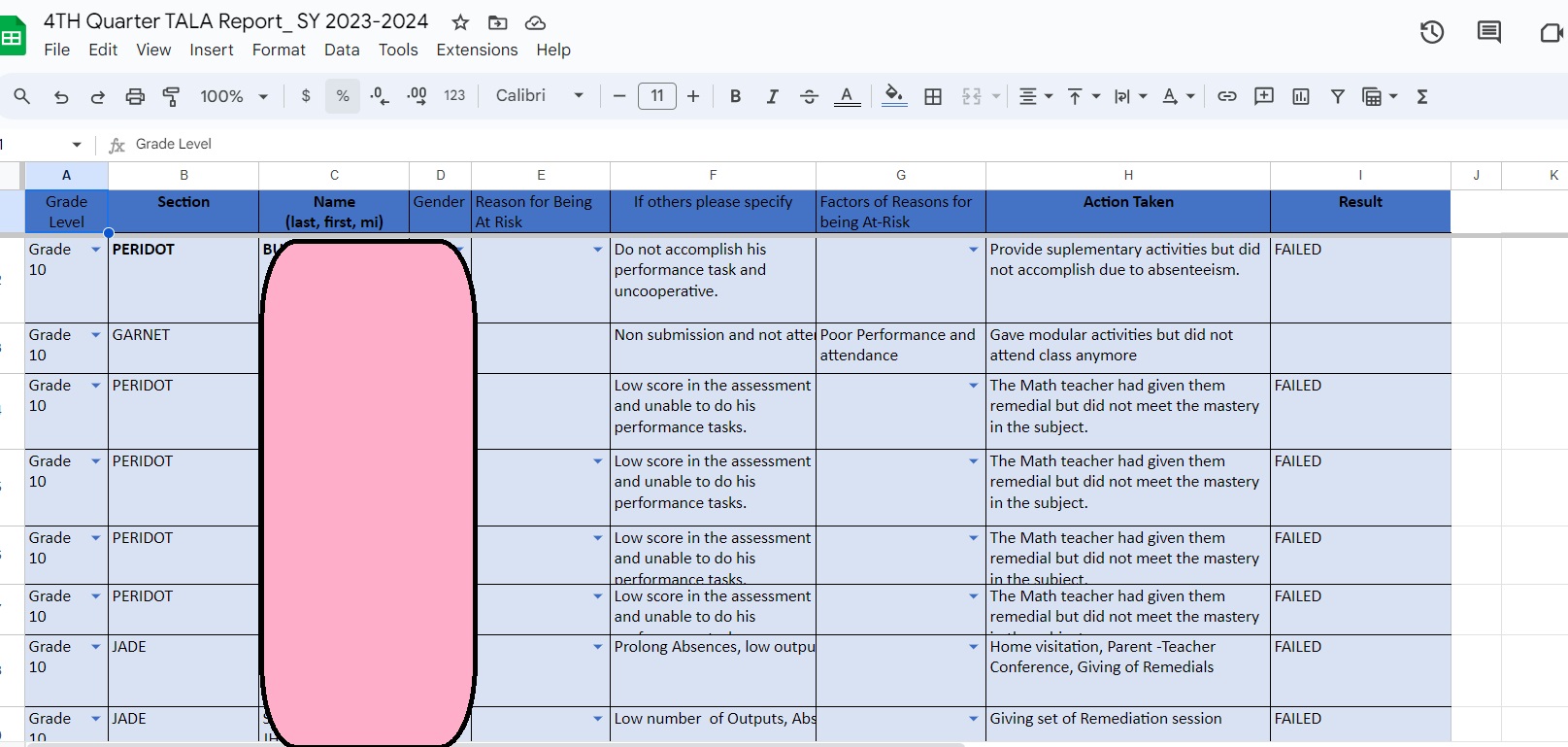
Task: Select the 'Gave modular activities' cell
Action: click(1128, 348)
